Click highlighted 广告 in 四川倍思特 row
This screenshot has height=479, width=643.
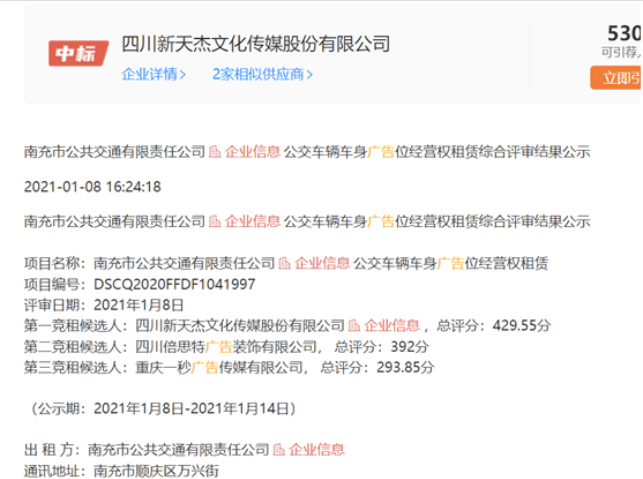point(219,347)
